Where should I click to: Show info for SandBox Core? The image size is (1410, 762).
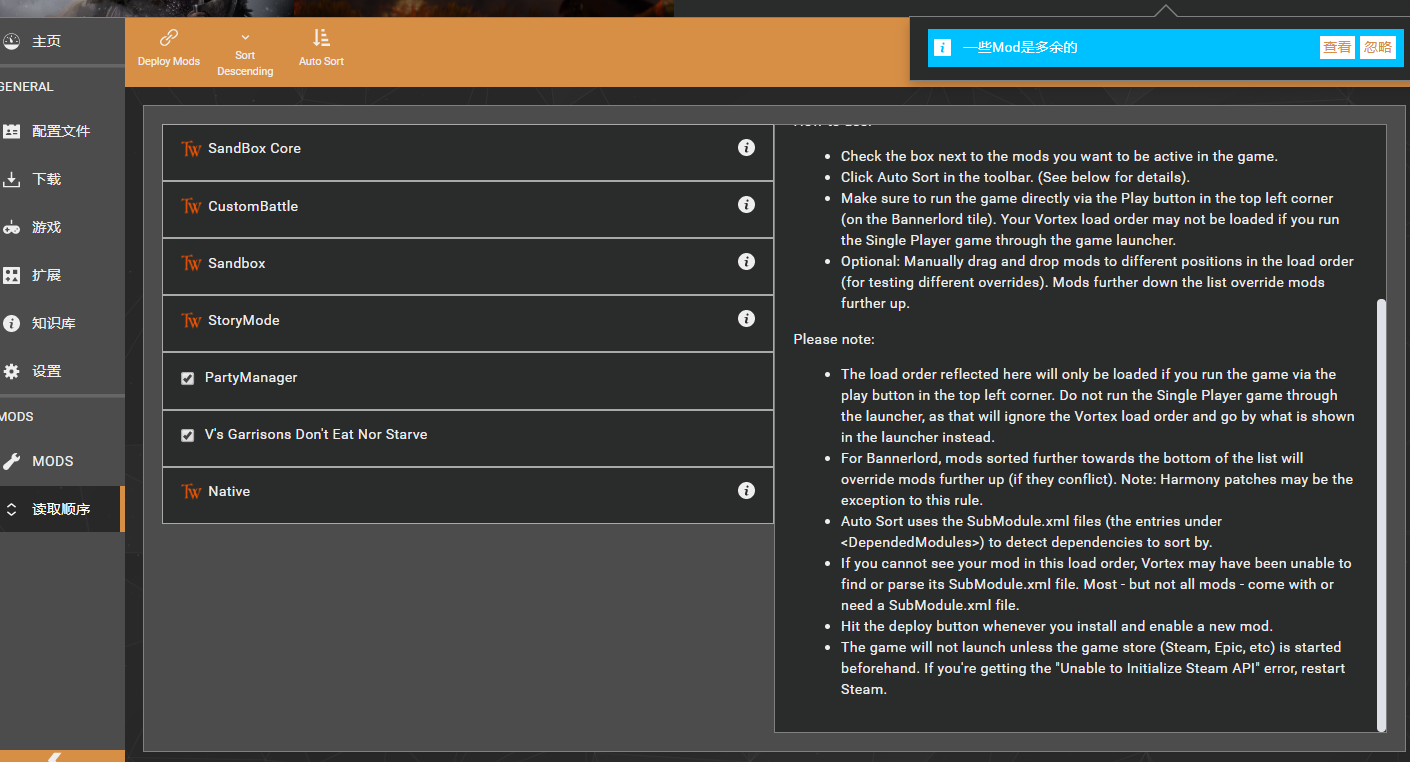(x=746, y=147)
